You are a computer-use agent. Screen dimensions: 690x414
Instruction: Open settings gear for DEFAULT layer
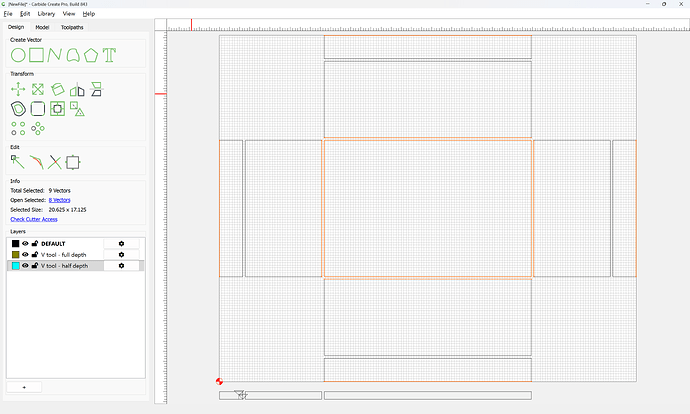tap(121, 243)
